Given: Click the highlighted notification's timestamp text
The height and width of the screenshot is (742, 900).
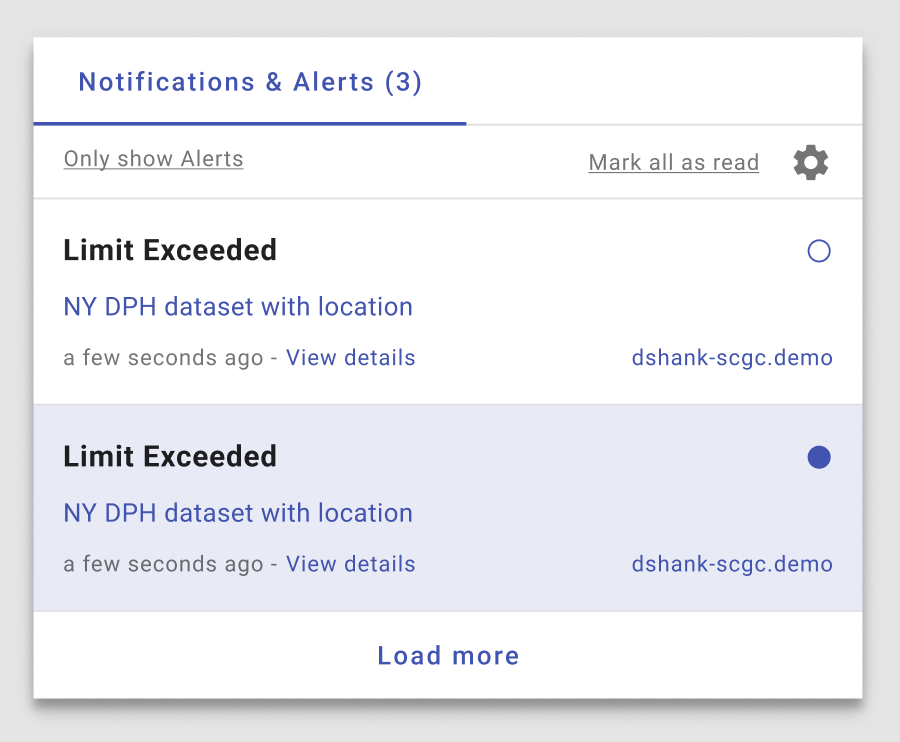Looking at the screenshot, I should pos(163,564).
